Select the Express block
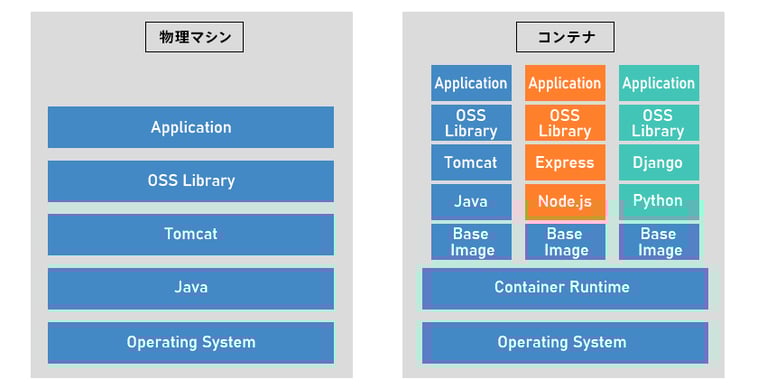This screenshot has width=776, height=388. pos(565,162)
